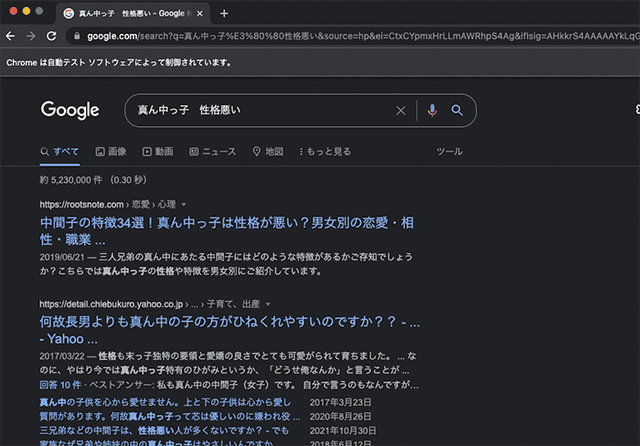Click the 2017年3月23日 date text
The height and width of the screenshot is (446, 640).
click(x=340, y=402)
